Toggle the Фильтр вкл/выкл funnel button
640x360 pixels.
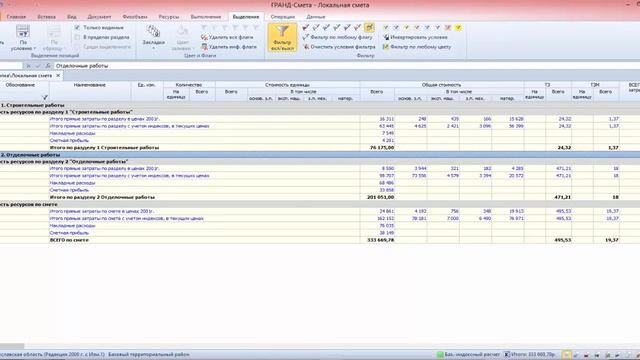coord(282,38)
